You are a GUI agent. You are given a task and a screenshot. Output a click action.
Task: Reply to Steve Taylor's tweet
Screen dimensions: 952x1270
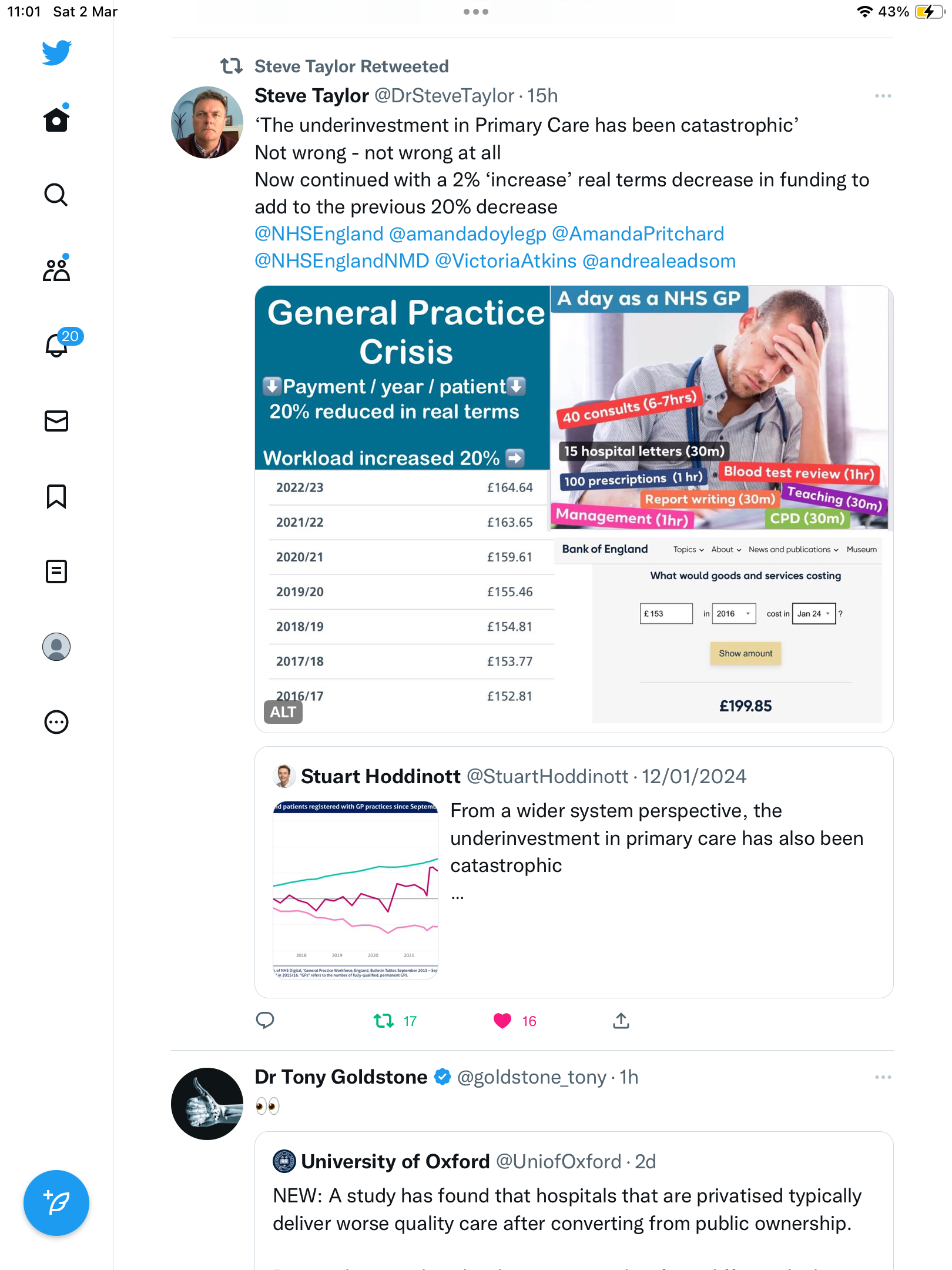click(265, 1021)
